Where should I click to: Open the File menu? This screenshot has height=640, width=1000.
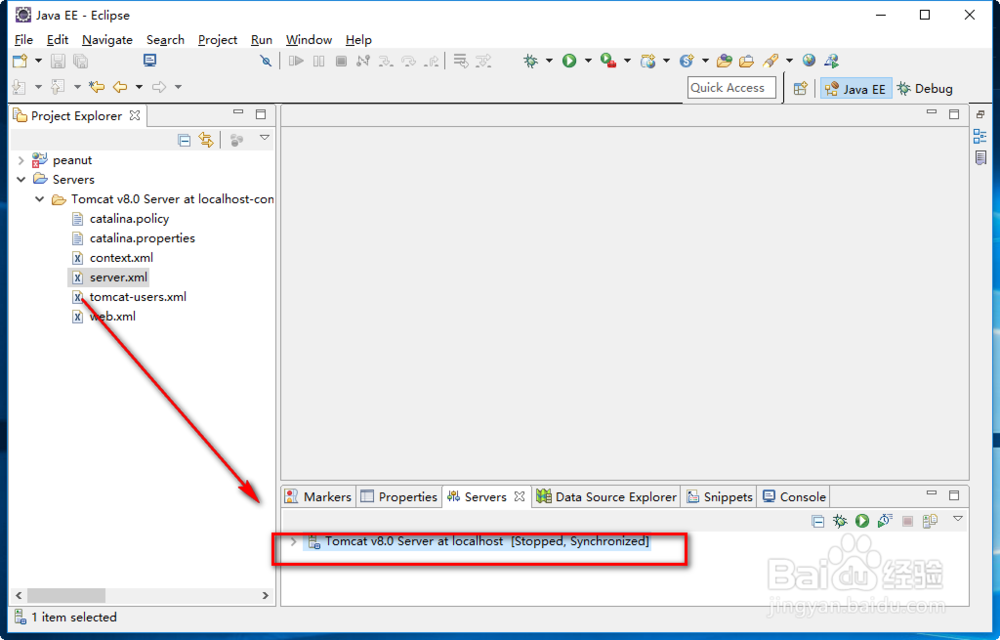[x=24, y=40]
